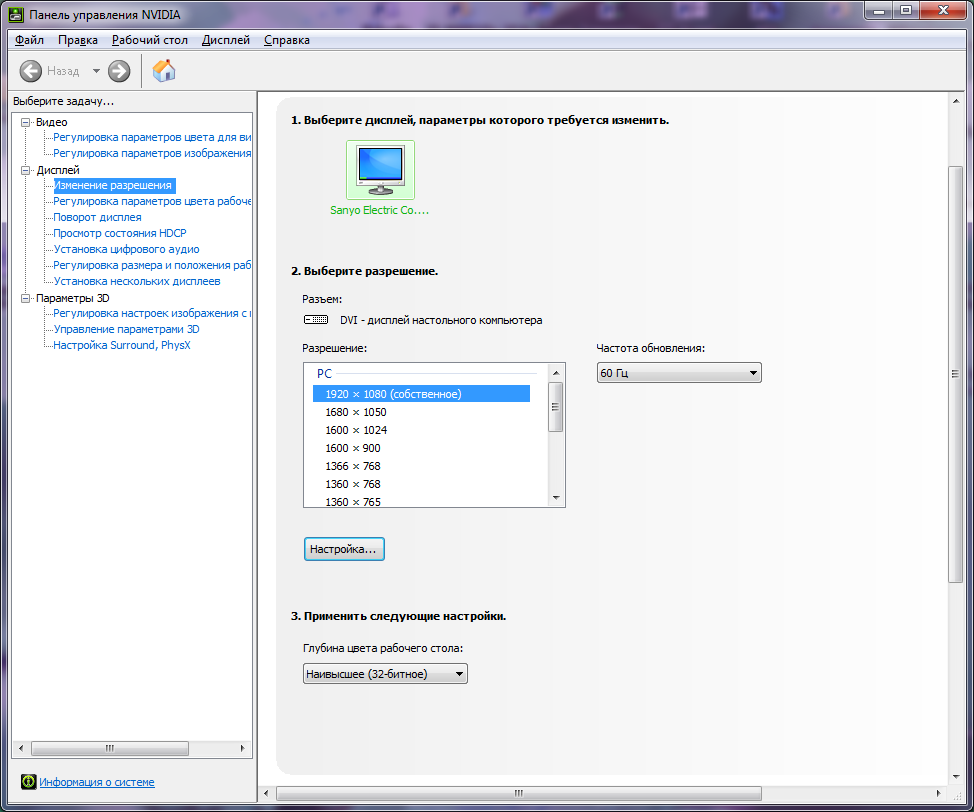Click main panel scroll-down arrow

(956, 777)
